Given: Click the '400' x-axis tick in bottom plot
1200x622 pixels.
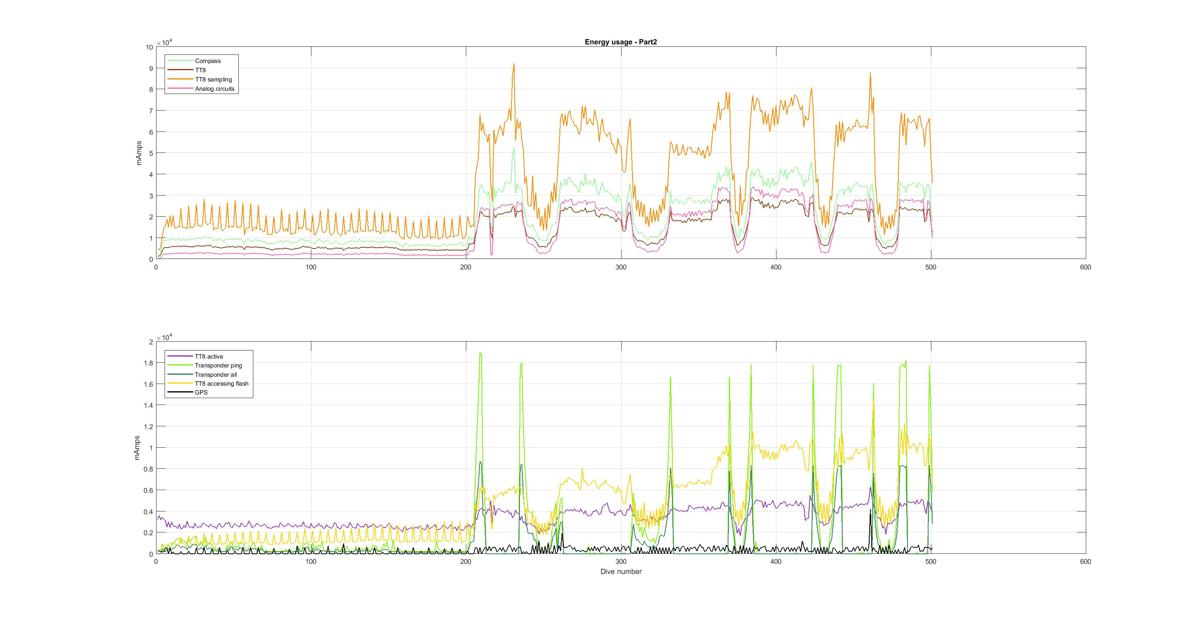Looking at the screenshot, I should [x=775, y=562].
